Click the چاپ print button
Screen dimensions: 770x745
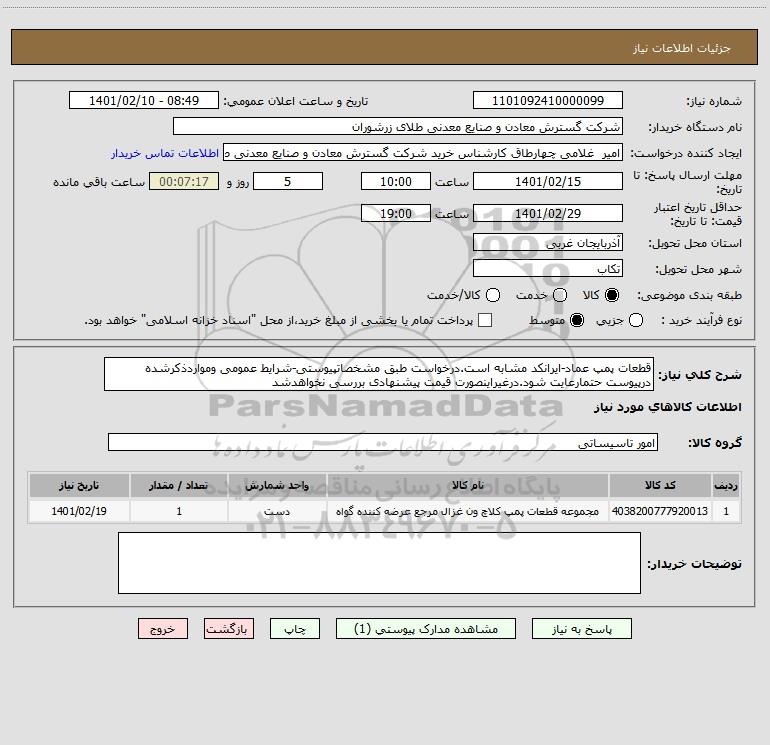295,629
